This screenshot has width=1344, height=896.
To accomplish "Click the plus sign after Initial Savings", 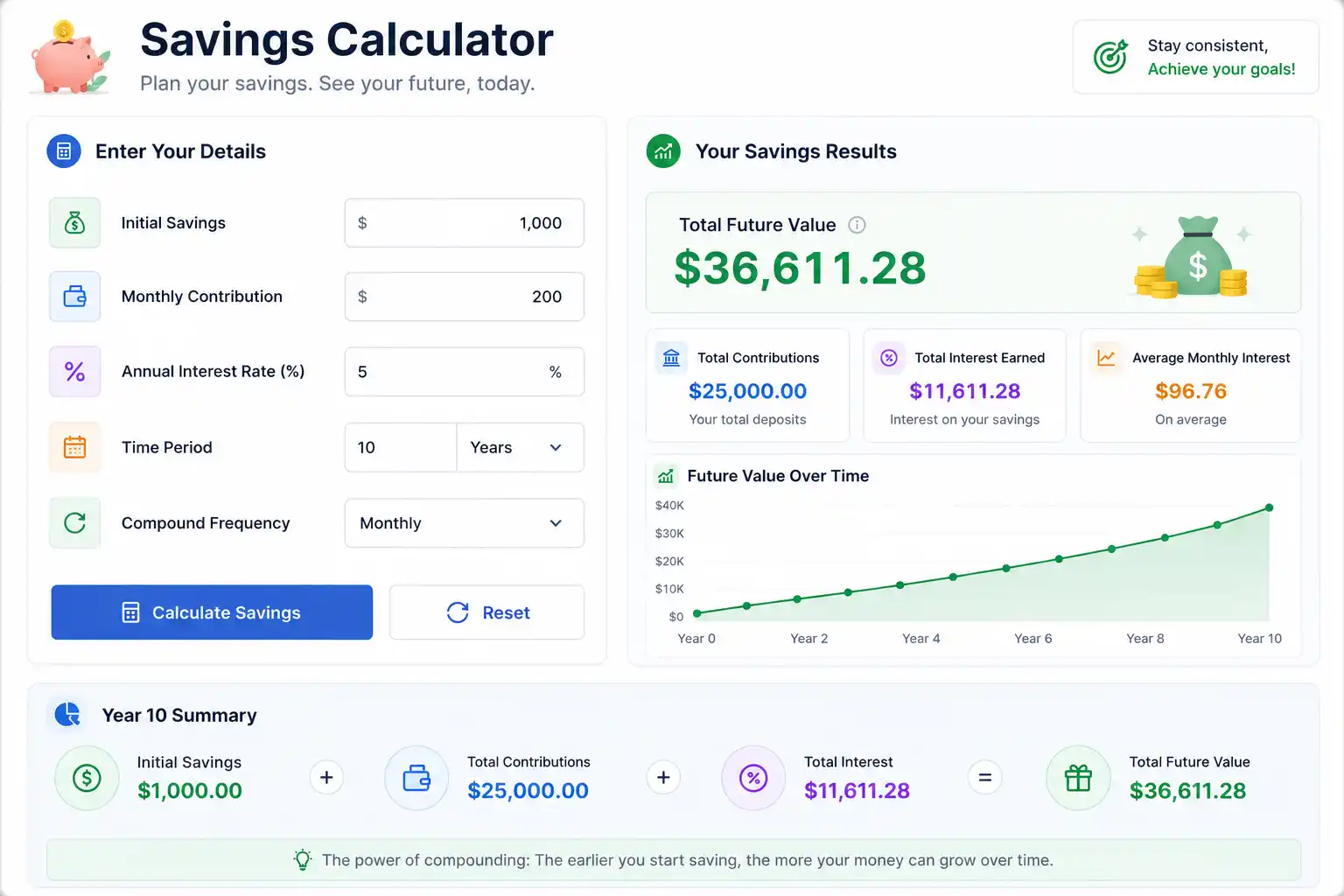I will tap(326, 777).
